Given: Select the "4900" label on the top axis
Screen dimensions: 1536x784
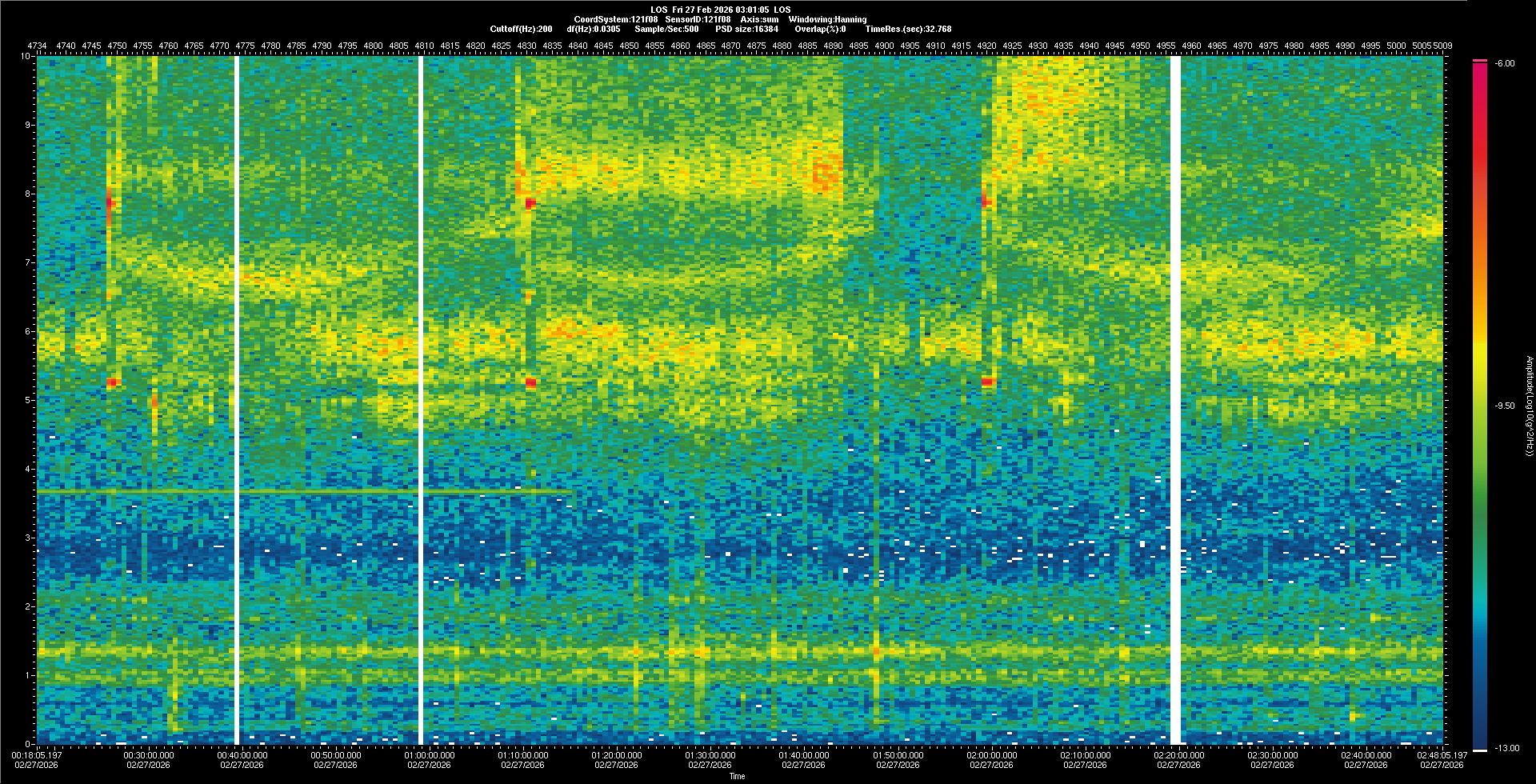Looking at the screenshot, I should pyautogui.click(x=884, y=46).
